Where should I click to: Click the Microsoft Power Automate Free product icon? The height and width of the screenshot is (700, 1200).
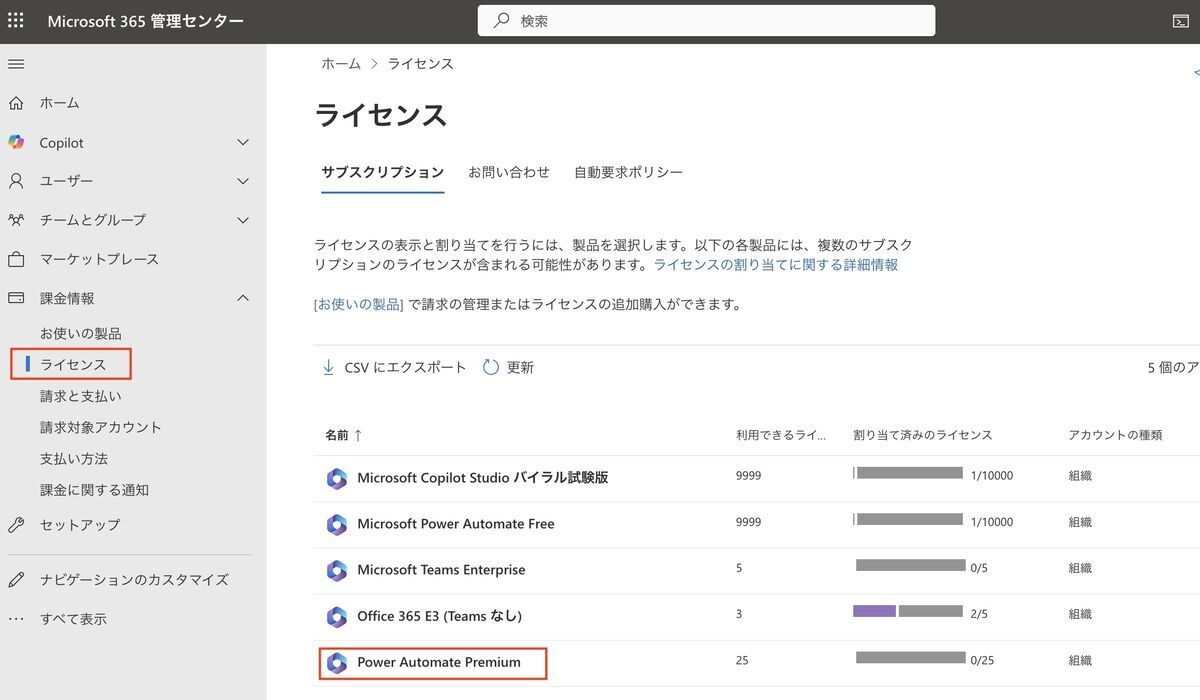point(337,524)
